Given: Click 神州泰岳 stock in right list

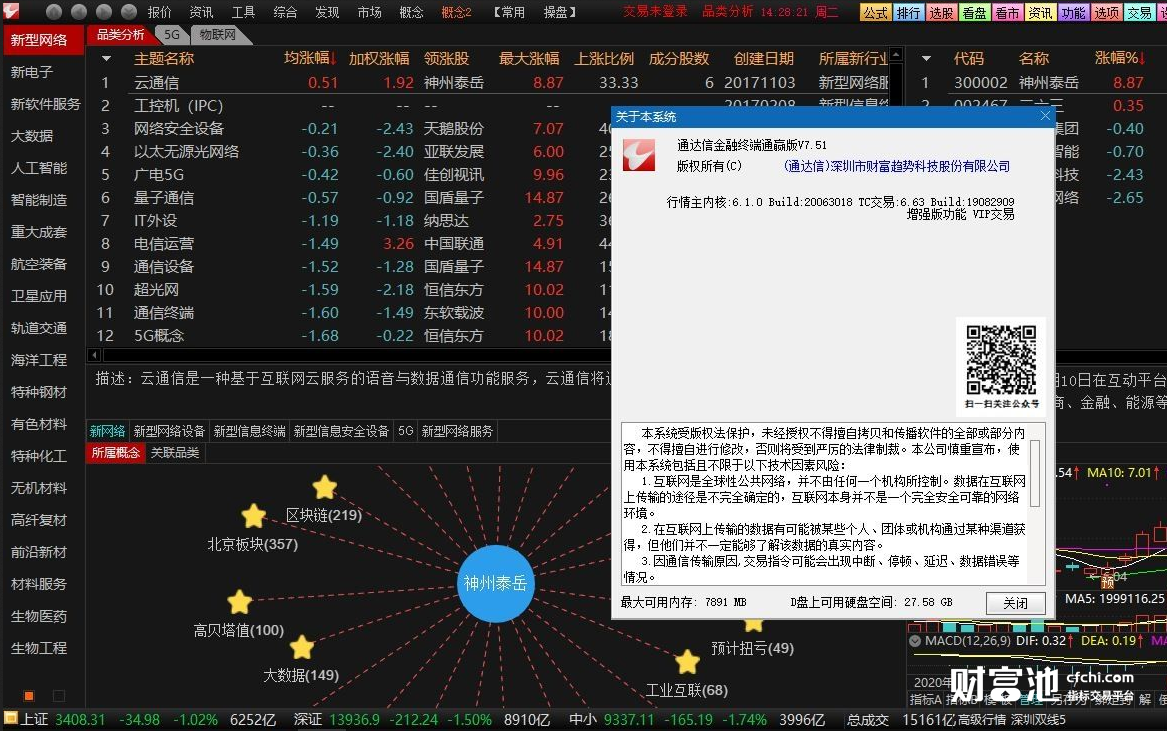Looking at the screenshot, I should (1049, 83).
